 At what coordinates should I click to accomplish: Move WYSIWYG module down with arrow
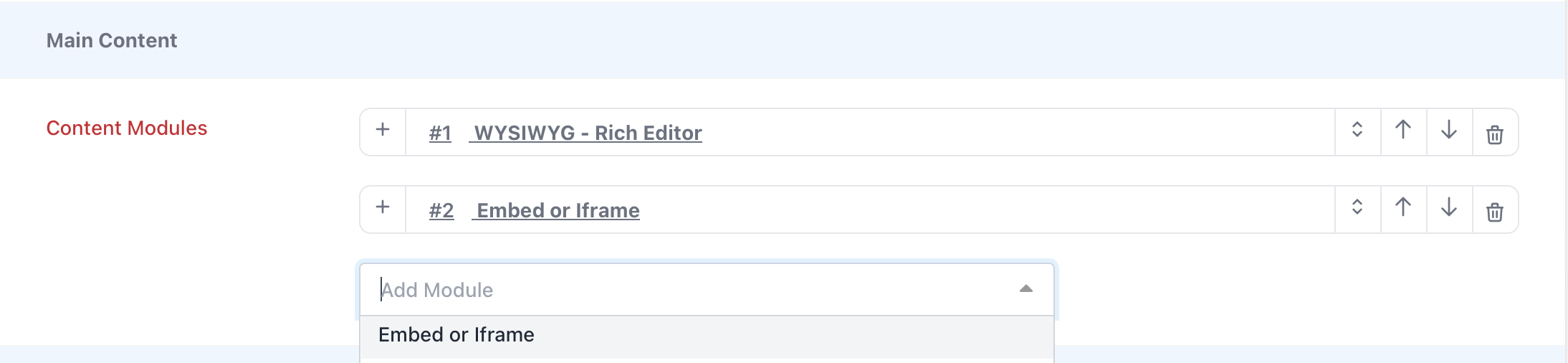click(1449, 131)
